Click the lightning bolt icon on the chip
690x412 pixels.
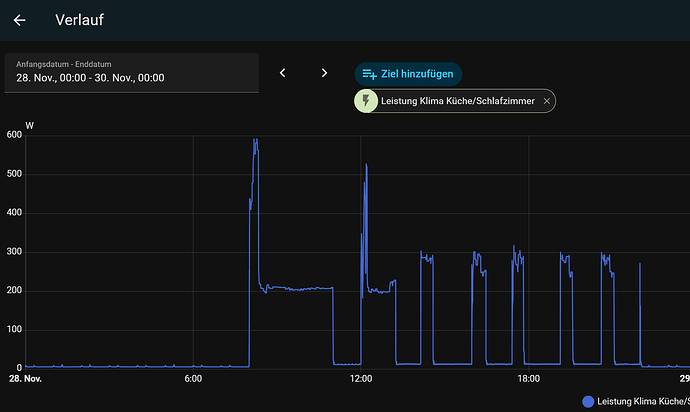[x=366, y=101]
